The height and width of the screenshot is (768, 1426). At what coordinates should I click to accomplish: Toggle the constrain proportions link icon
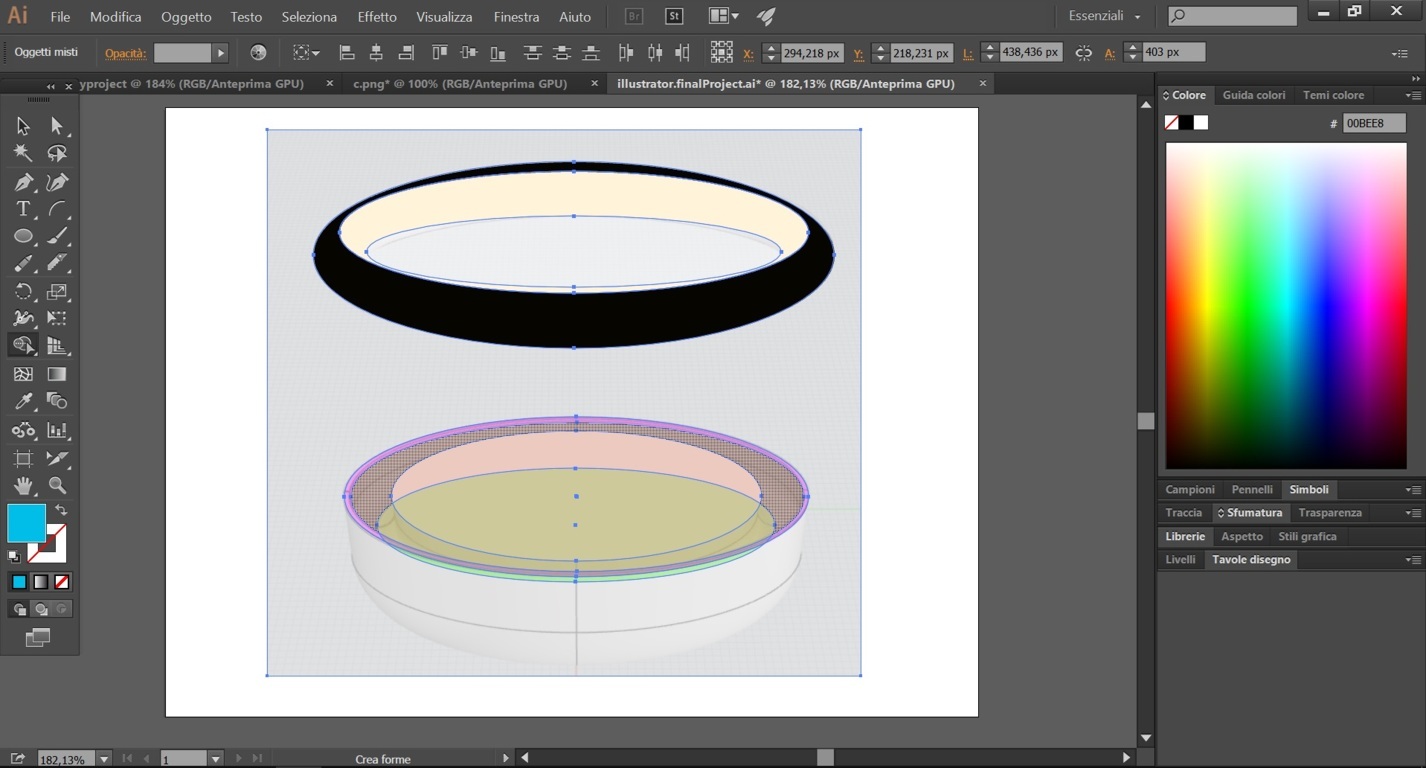[x=1084, y=52]
